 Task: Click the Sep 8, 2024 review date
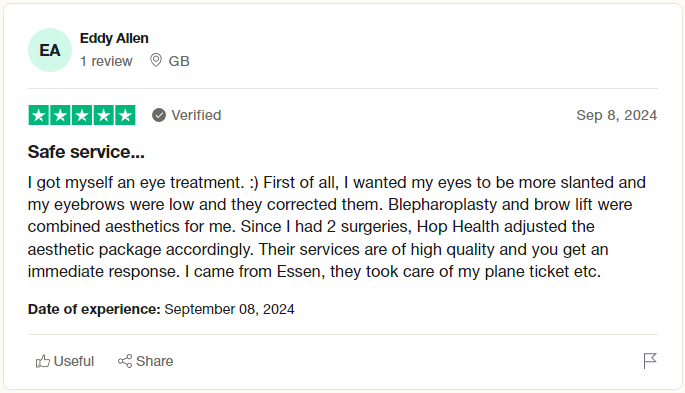click(x=616, y=115)
